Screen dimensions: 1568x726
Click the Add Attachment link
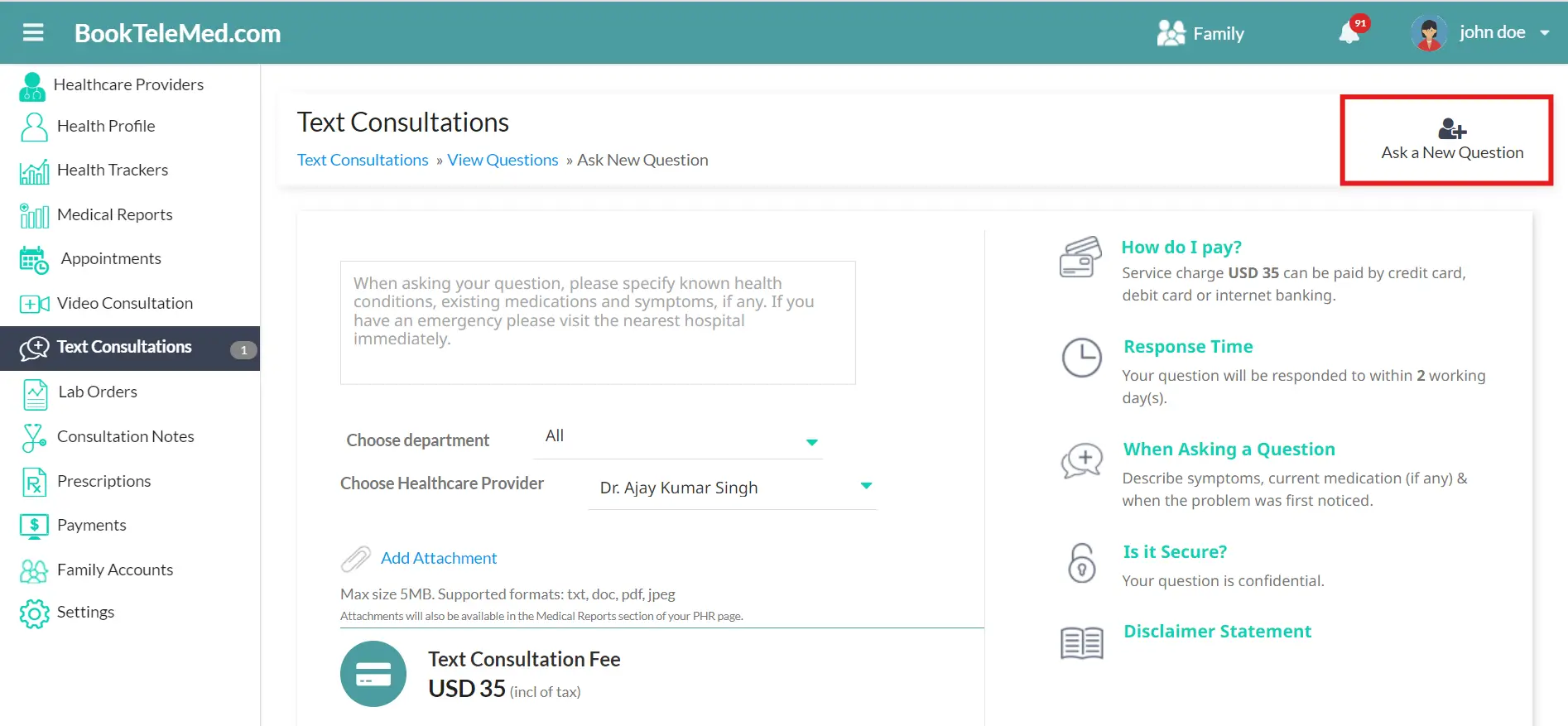[438, 559]
